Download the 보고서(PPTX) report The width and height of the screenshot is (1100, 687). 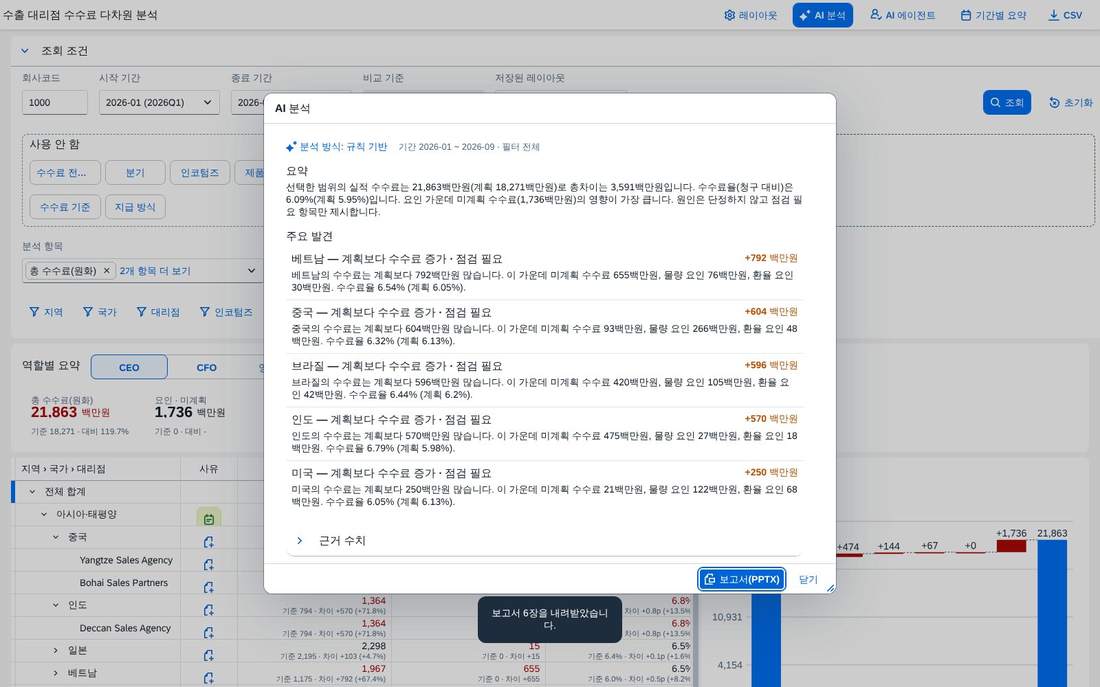pos(742,580)
